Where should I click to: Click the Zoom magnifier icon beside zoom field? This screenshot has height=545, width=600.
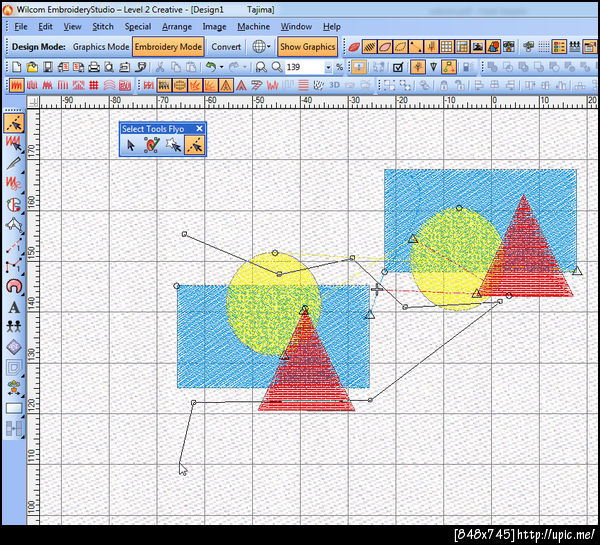[277, 67]
